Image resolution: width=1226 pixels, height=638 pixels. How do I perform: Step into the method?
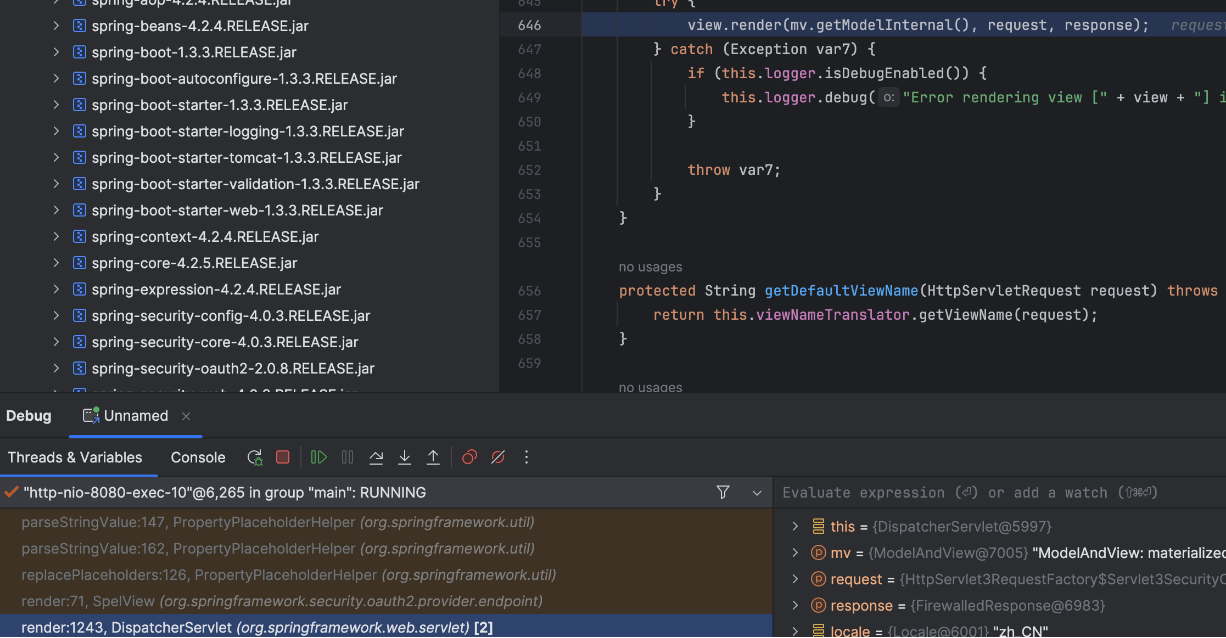tap(404, 457)
